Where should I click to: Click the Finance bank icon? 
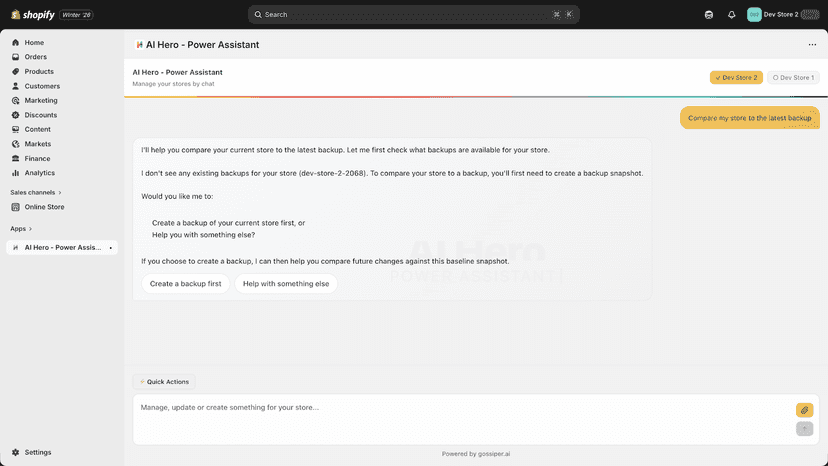[15, 159]
